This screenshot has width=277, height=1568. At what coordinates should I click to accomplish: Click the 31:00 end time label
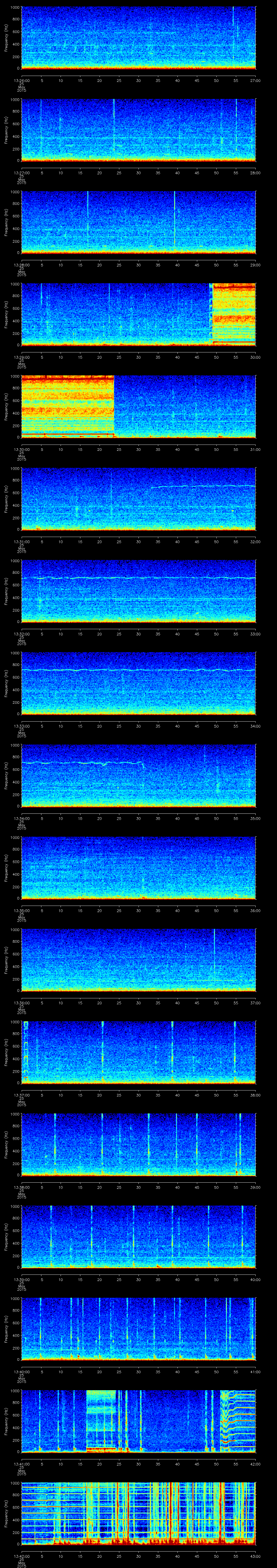[x=255, y=449]
